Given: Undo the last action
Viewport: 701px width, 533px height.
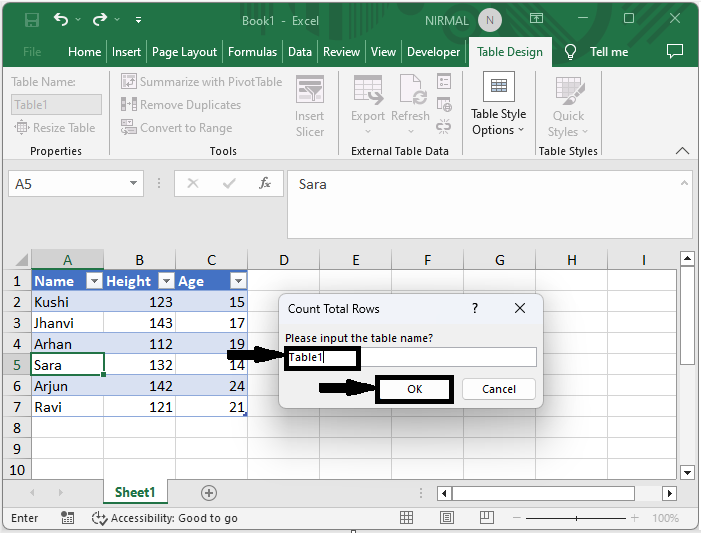Looking at the screenshot, I should (61, 19).
